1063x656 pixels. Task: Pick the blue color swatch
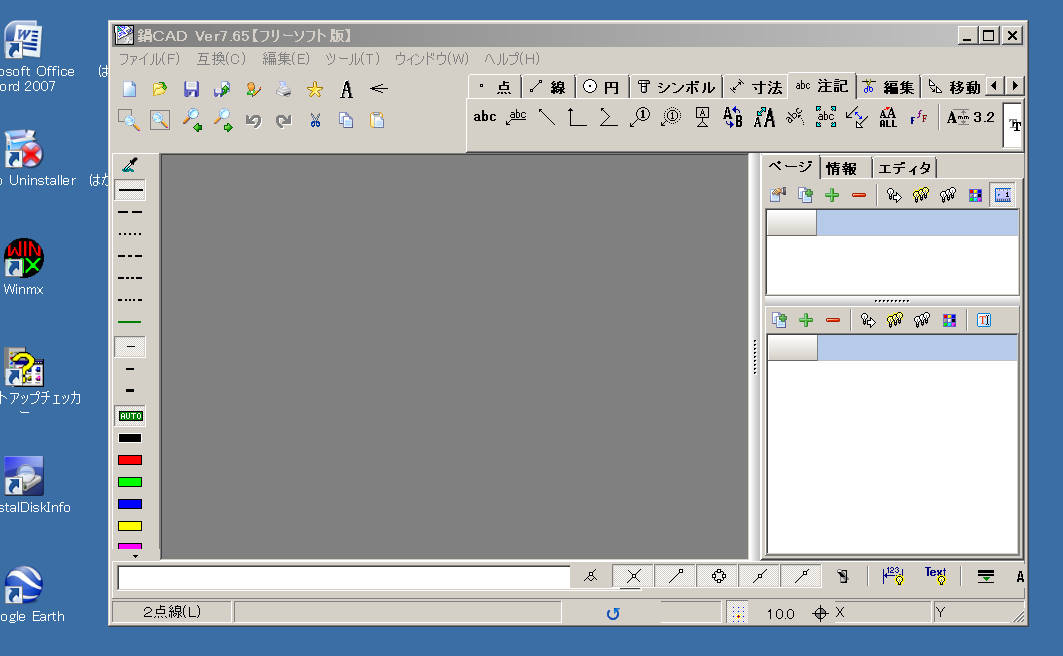129,504
